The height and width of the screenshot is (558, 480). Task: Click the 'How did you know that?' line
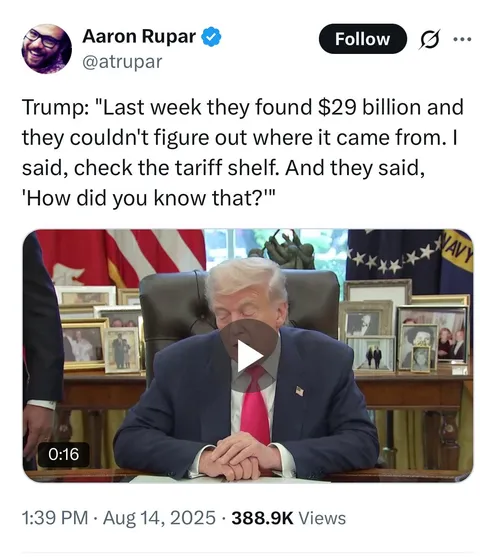149,198
